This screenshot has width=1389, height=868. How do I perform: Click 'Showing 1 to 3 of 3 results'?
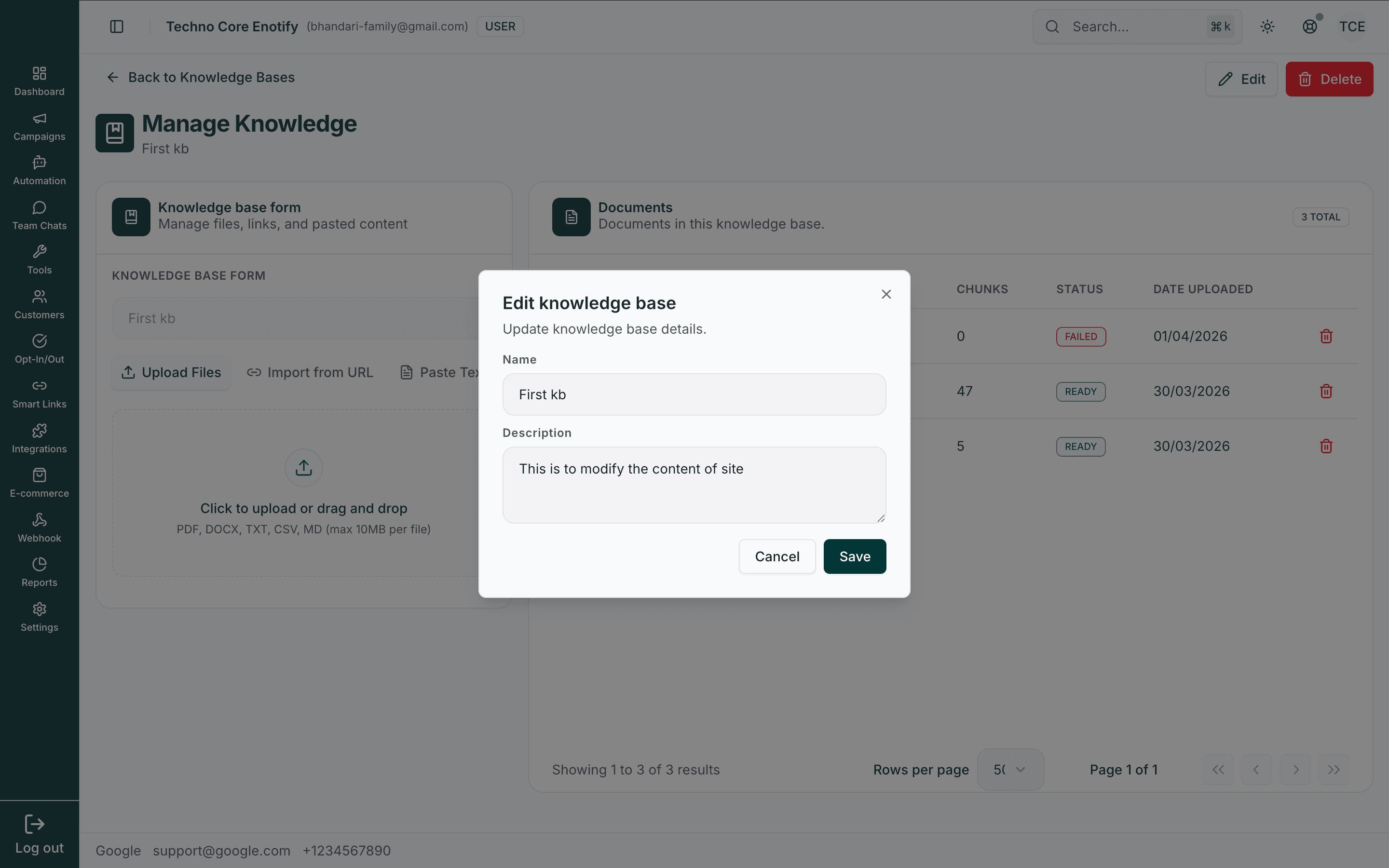point(635,769)
